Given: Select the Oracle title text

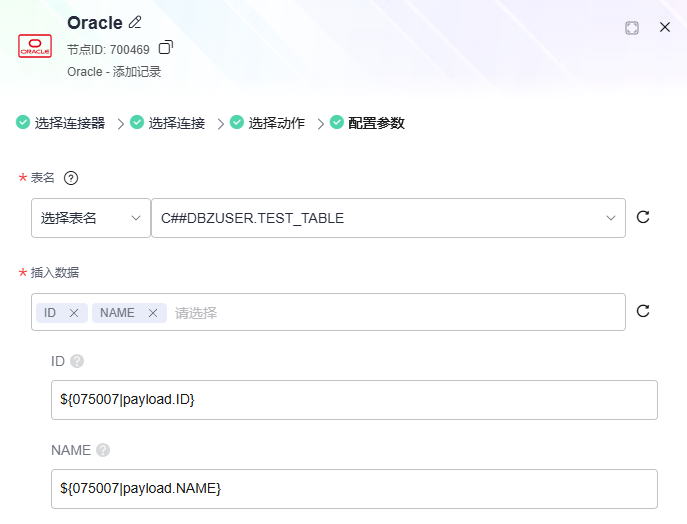Looking at the screenshot, I should [x=95, y=23].
